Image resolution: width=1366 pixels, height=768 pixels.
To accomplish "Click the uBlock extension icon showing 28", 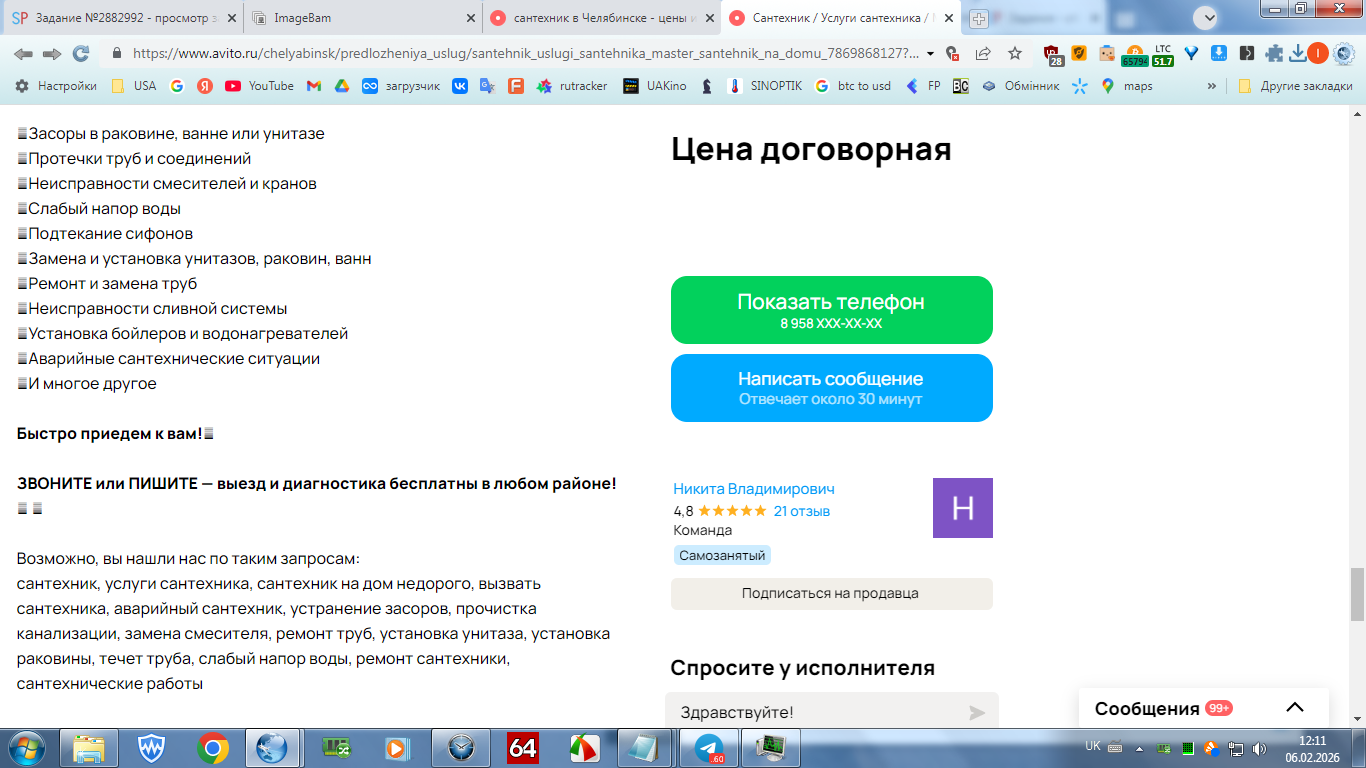I will point(1053,55).
